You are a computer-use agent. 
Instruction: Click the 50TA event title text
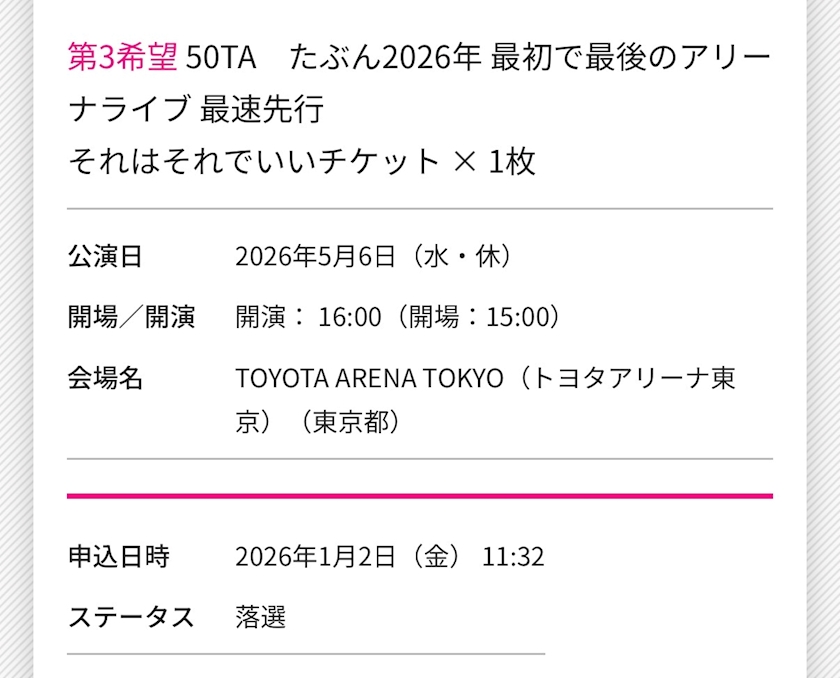pyautogui.click(x=221, y=57)
